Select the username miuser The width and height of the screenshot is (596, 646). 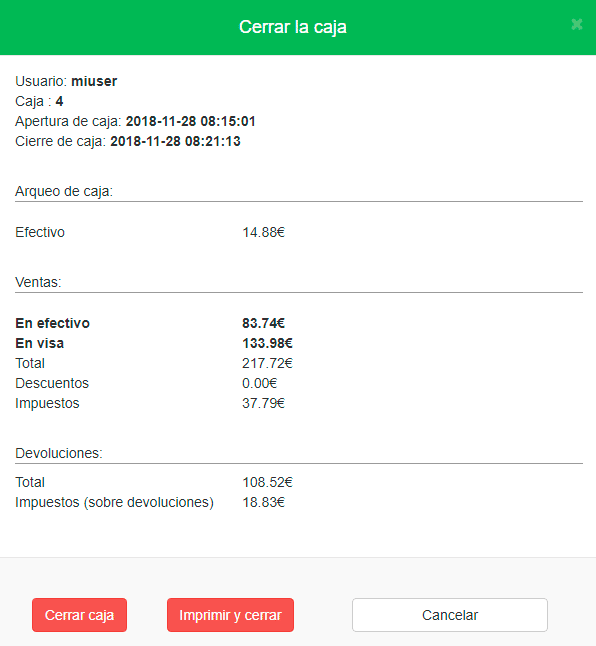[x=94, y=81]
